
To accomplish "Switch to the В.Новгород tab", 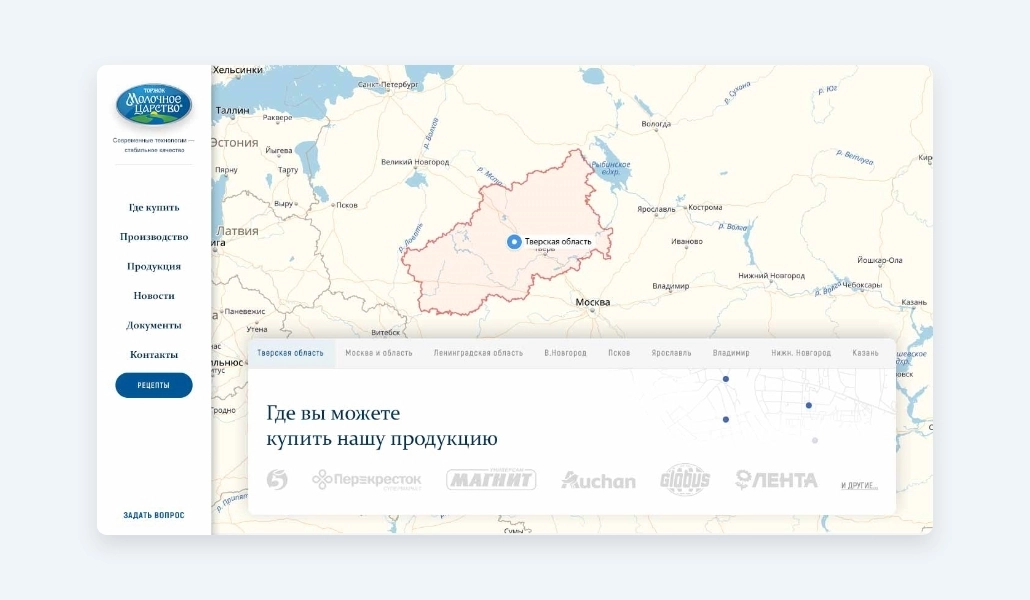I will coord(566,353).
